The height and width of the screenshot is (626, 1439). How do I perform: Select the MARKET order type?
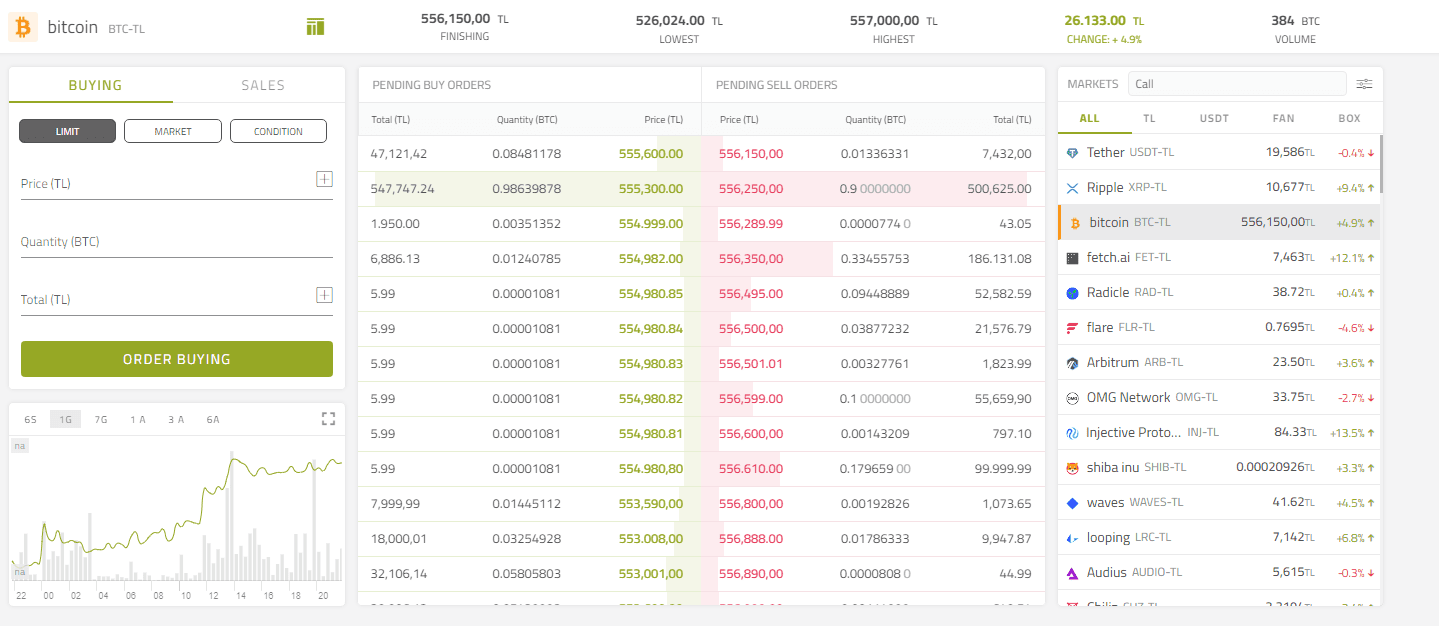(173, 131)
